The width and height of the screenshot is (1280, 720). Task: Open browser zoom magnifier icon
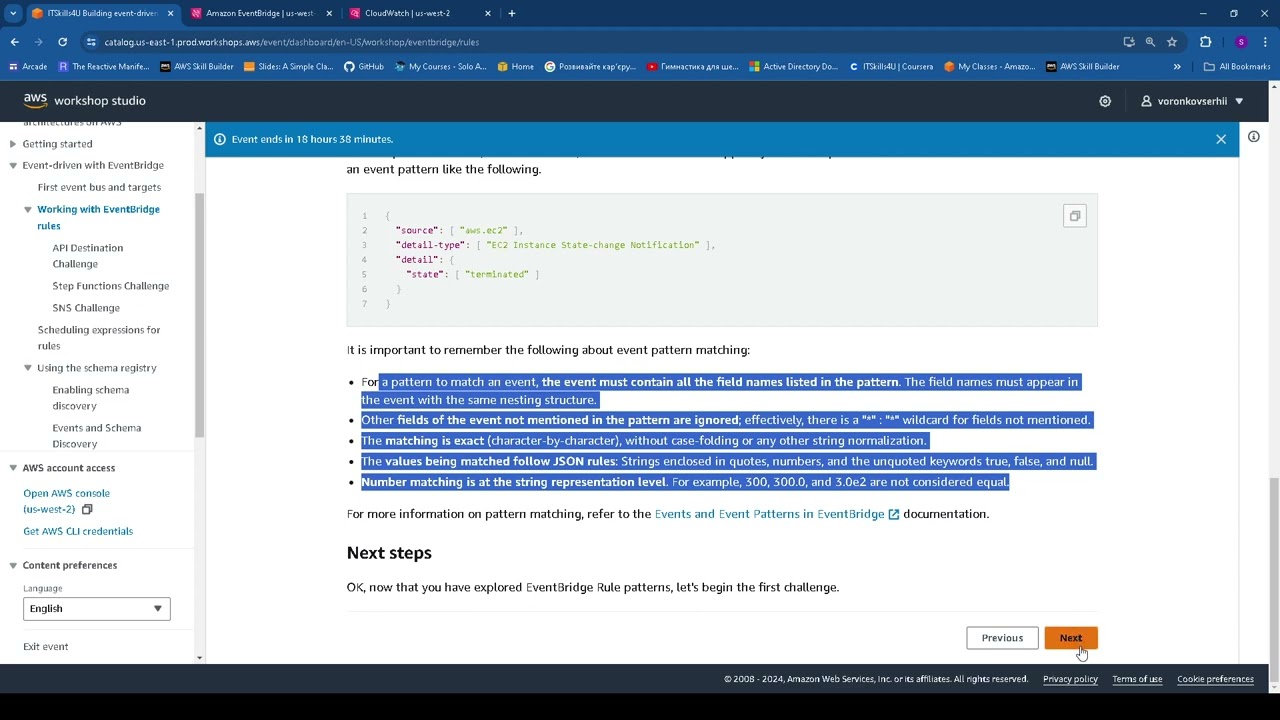1151,42
